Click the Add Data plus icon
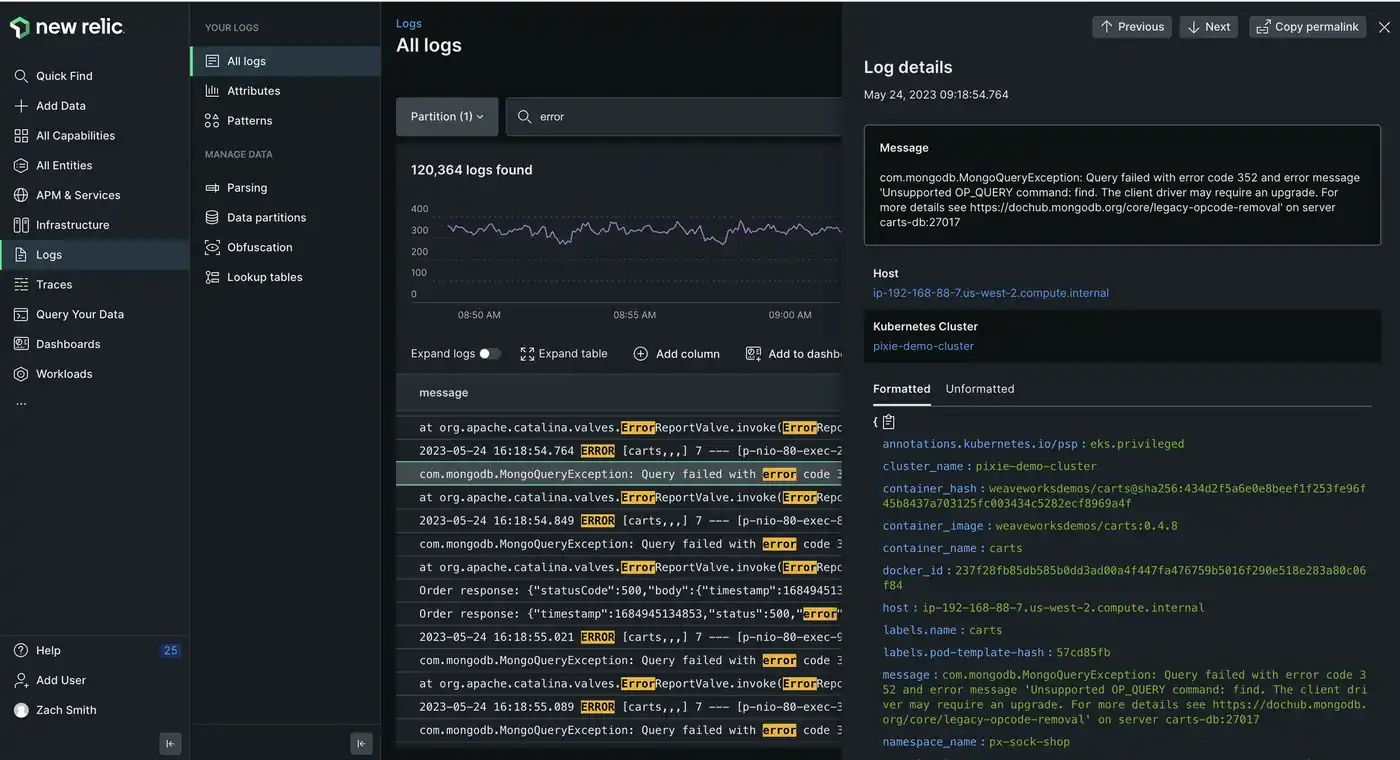1400x760 pixels. pyautogui.click(x=21, y=106)
